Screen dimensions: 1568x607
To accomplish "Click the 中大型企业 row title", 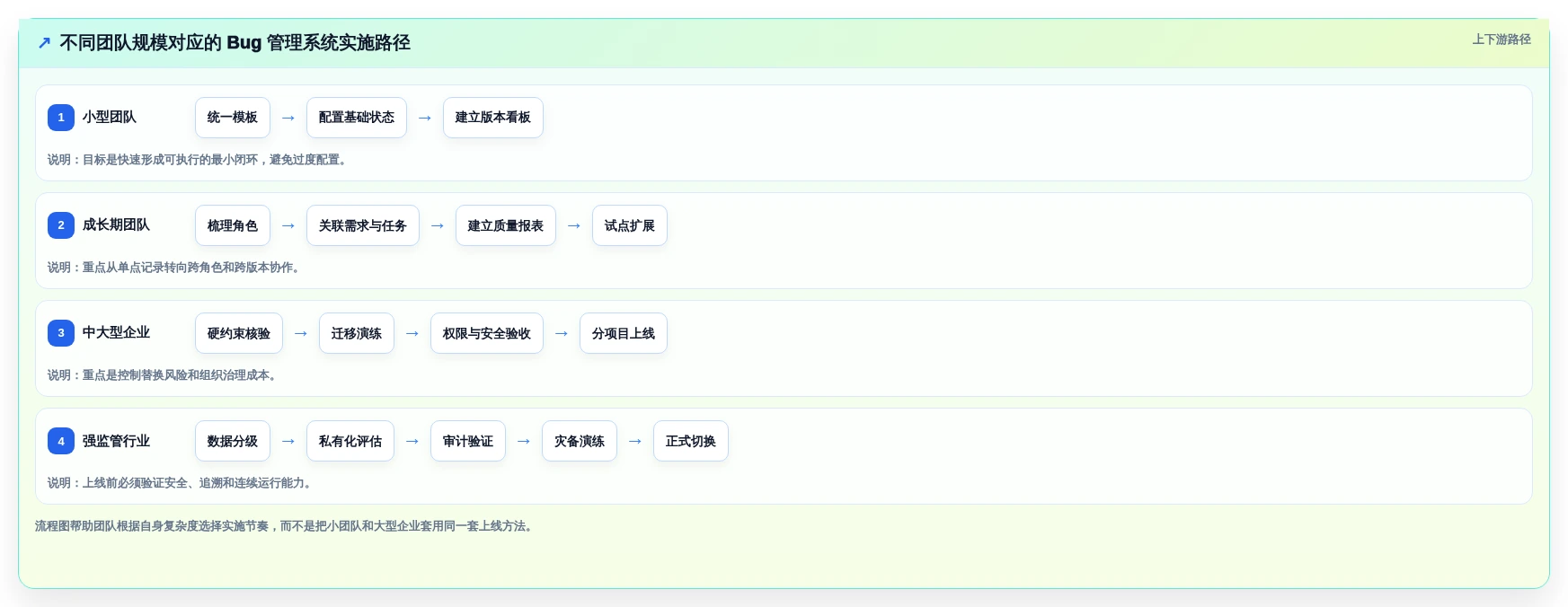I will click(x=116, y=332).
